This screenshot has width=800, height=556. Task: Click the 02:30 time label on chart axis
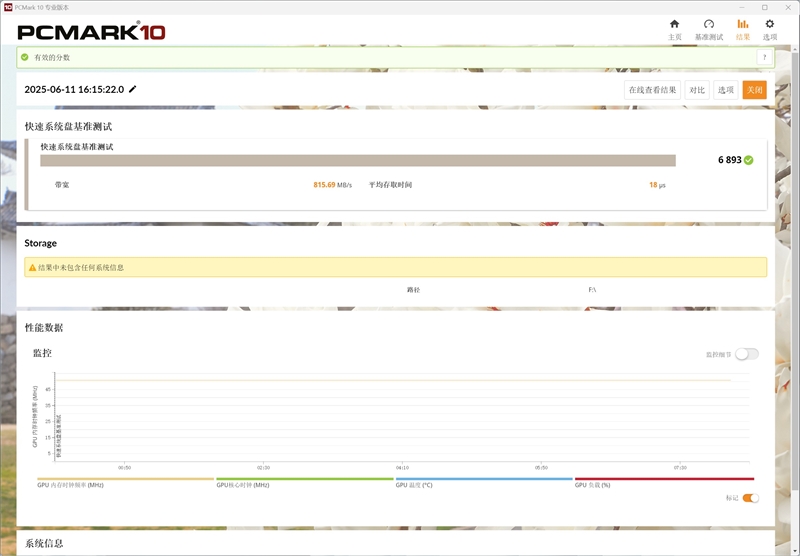click(x=263, y=467)
